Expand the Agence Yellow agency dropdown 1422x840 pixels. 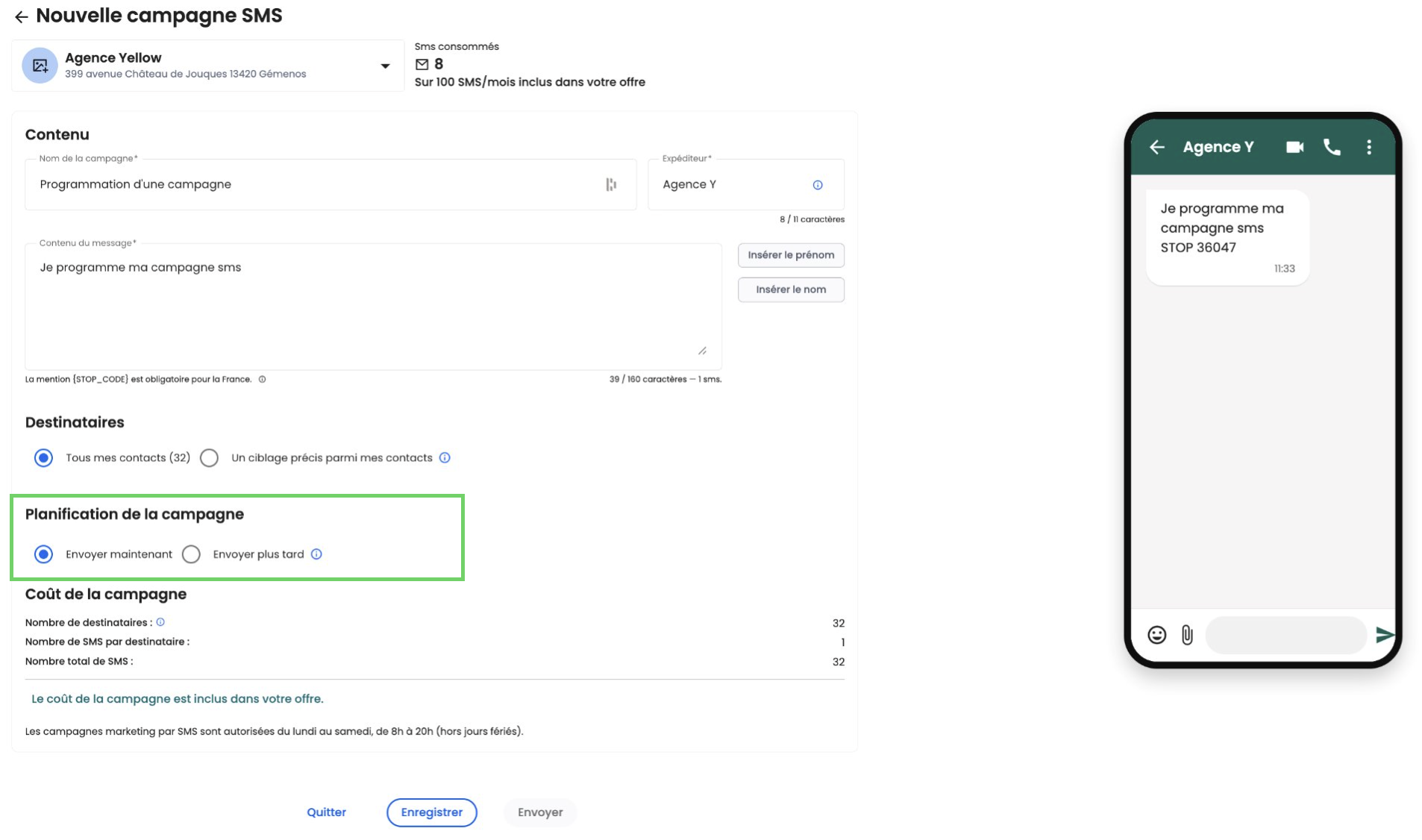(x=385, y=66)
